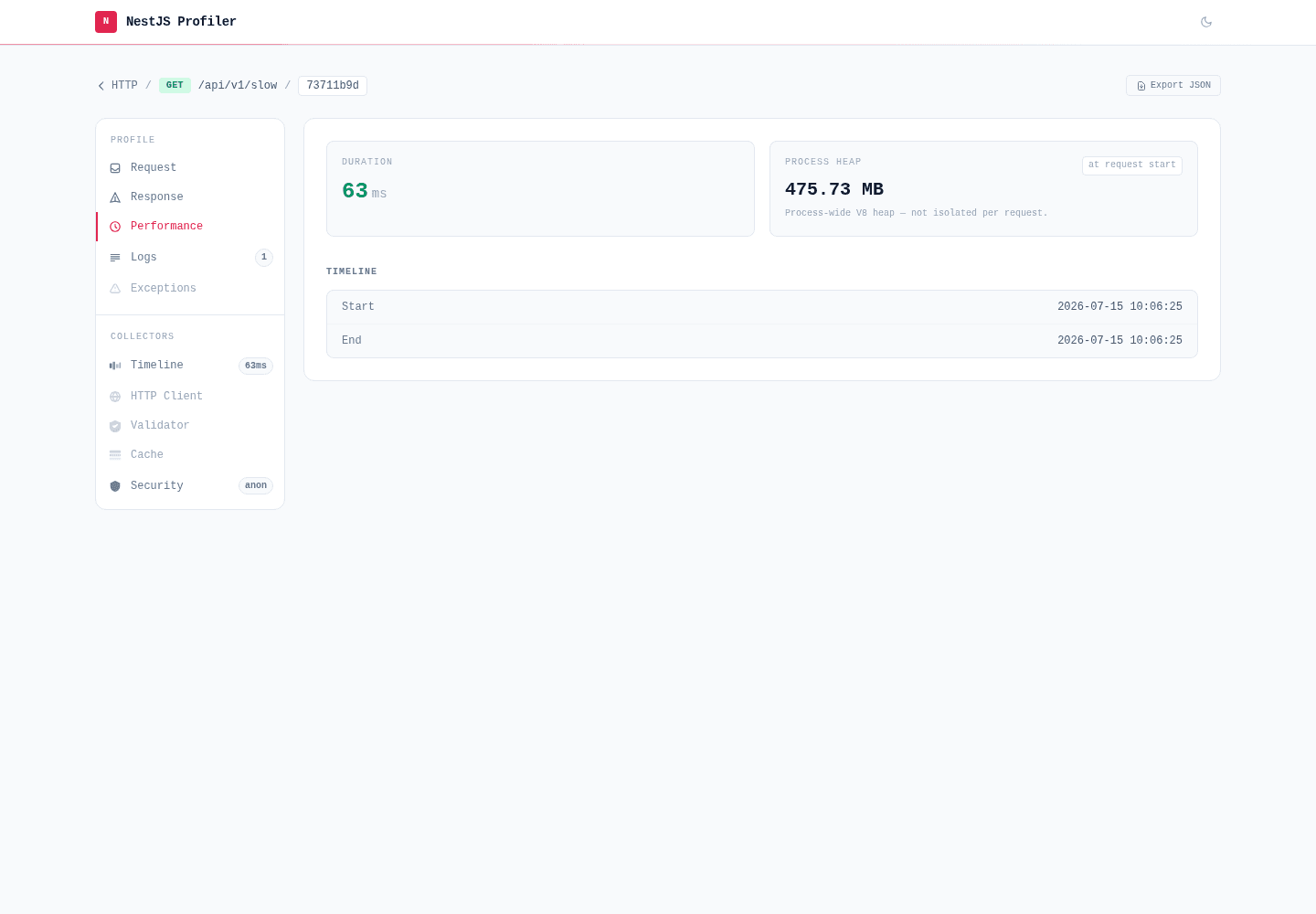
Task: Open the HTTP Client collector
Action: coord(190,397)
